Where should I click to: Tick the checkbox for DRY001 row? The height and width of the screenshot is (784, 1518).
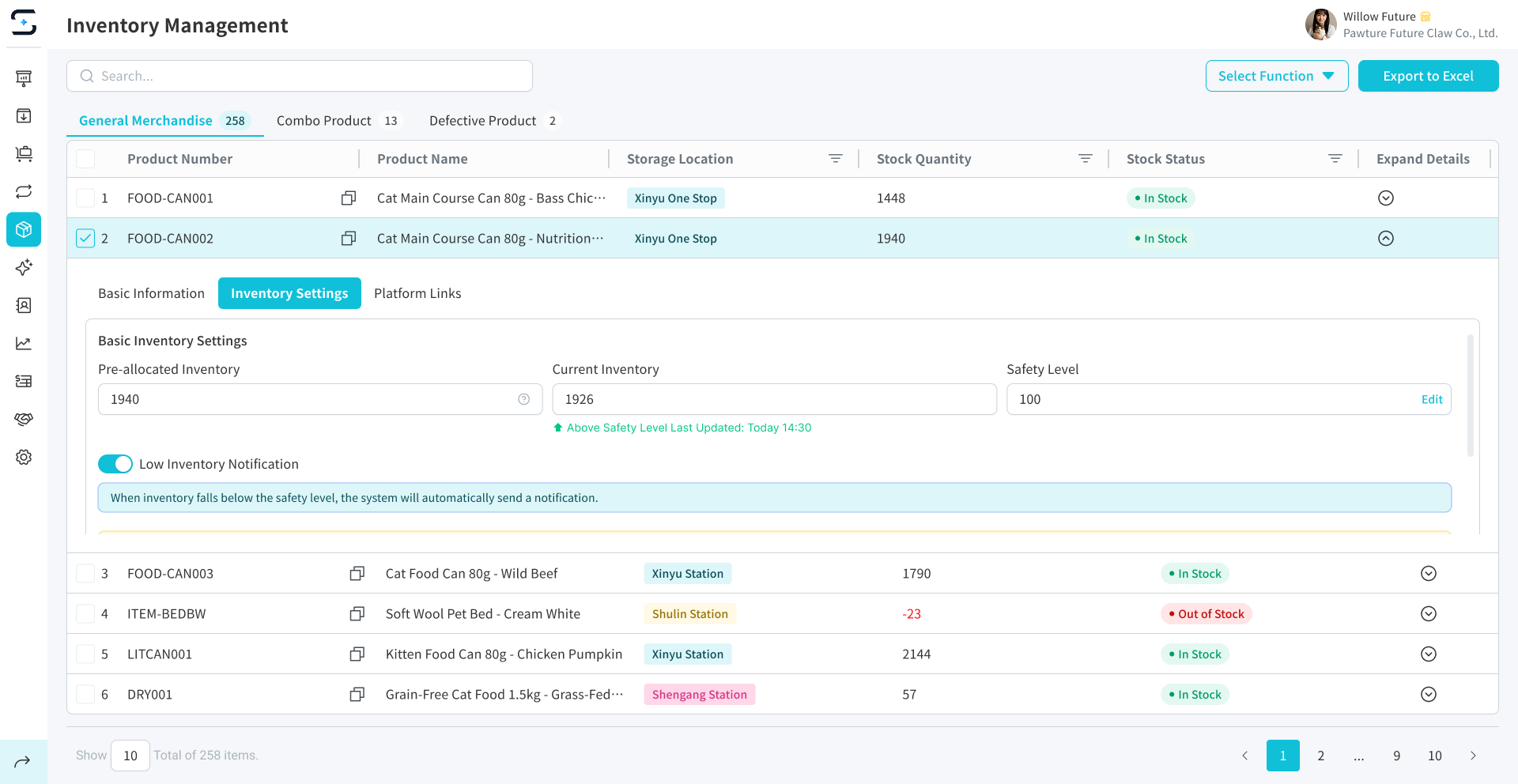pos(85,695)
